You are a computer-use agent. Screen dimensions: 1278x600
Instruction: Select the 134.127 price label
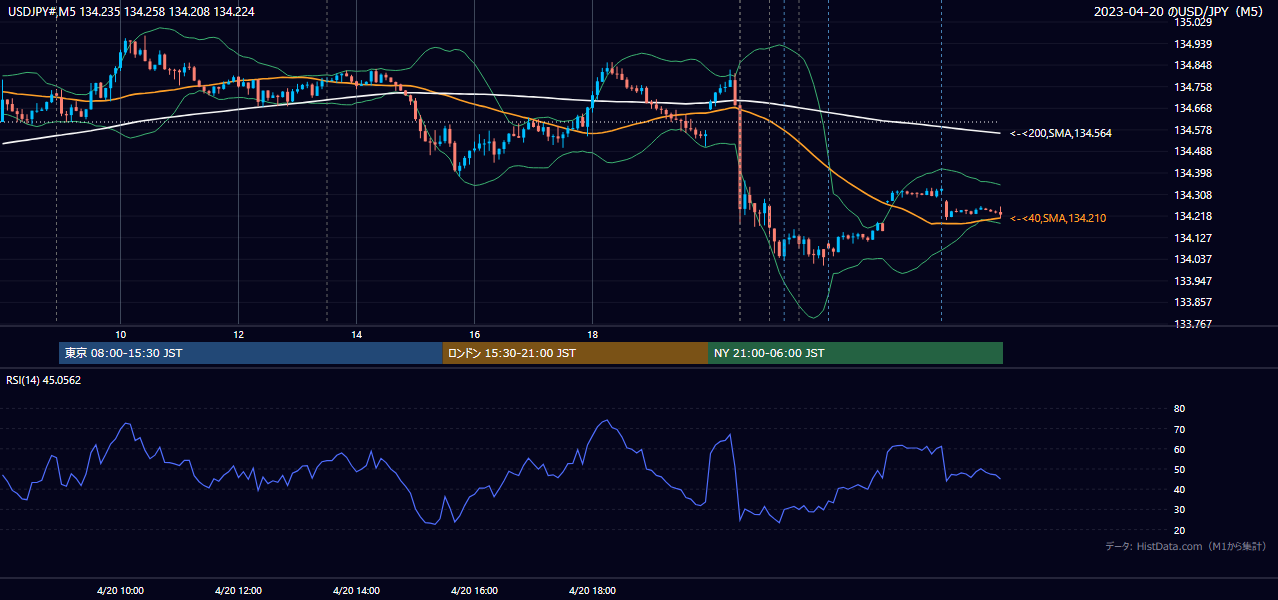1193,238
